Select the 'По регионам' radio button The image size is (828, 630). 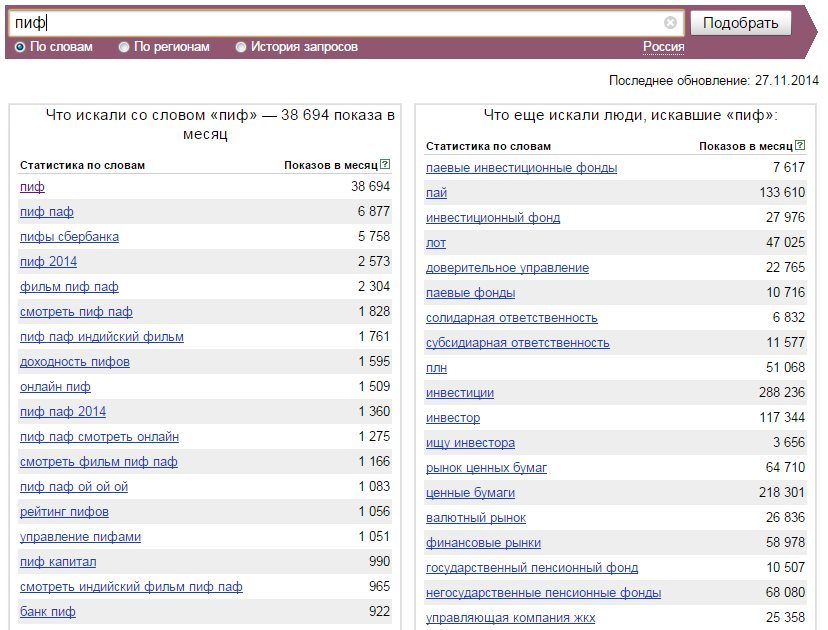click(x=124, y=47)
